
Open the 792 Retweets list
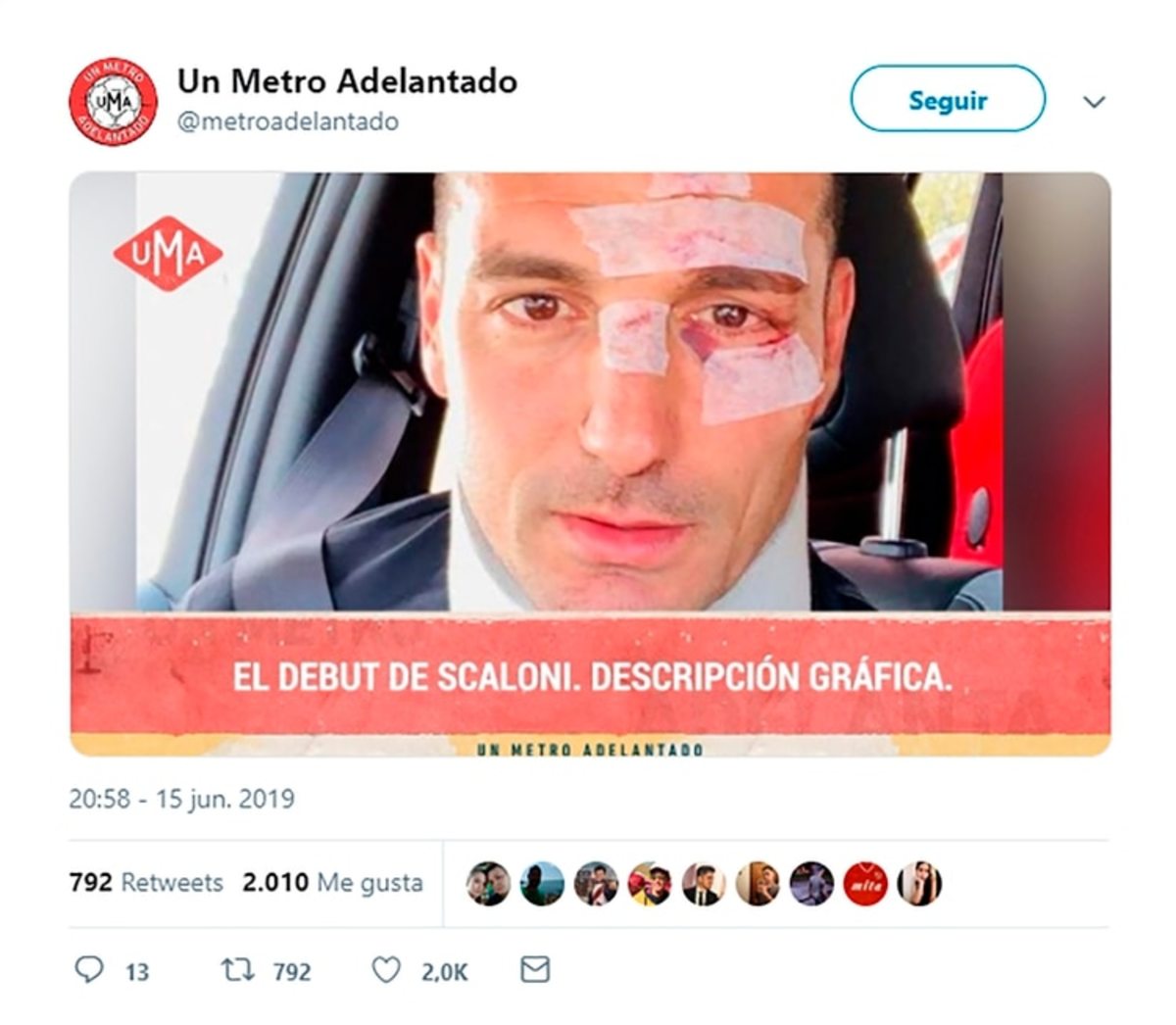[146, 883]
